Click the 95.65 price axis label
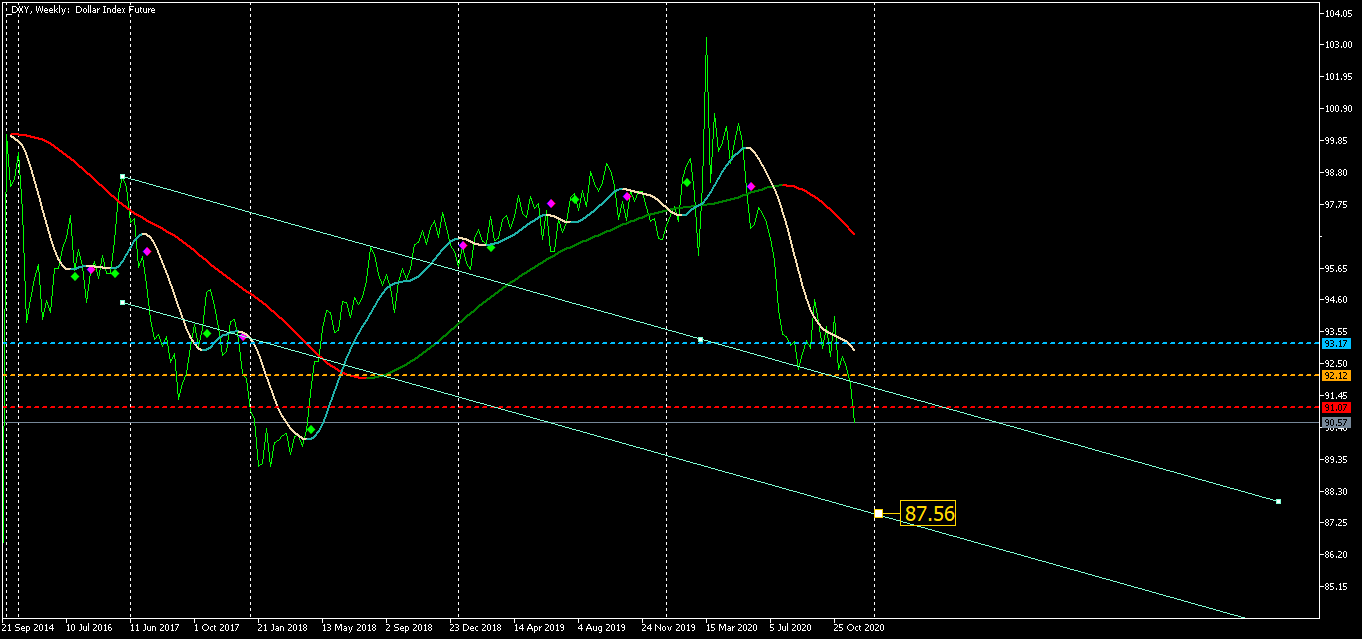 1338,268
